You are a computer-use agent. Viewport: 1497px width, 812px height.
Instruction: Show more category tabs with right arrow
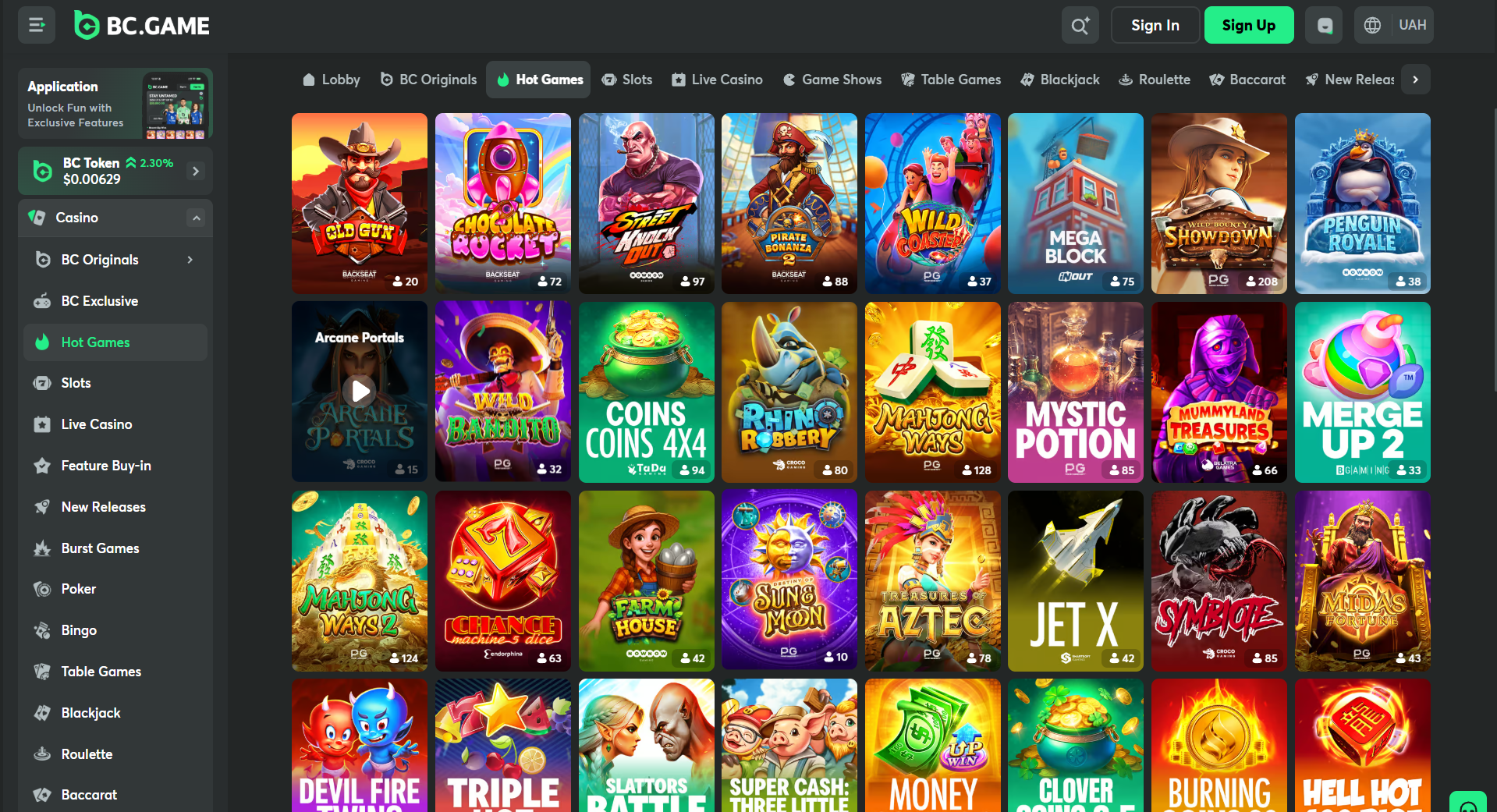pyautogui.click(x=1415, y=80)
